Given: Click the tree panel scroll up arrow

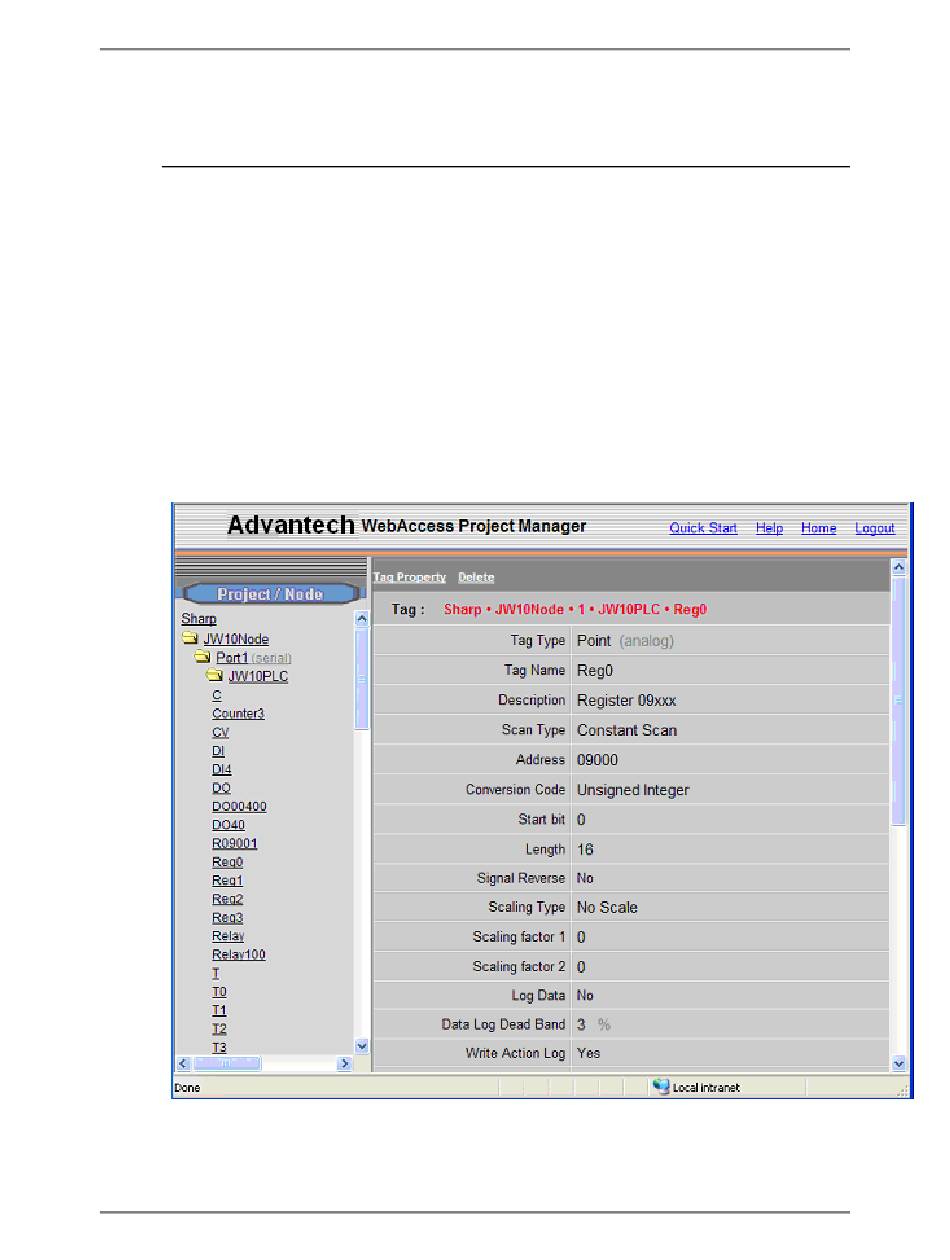Looking at the screenshot, I should [362, 620].
